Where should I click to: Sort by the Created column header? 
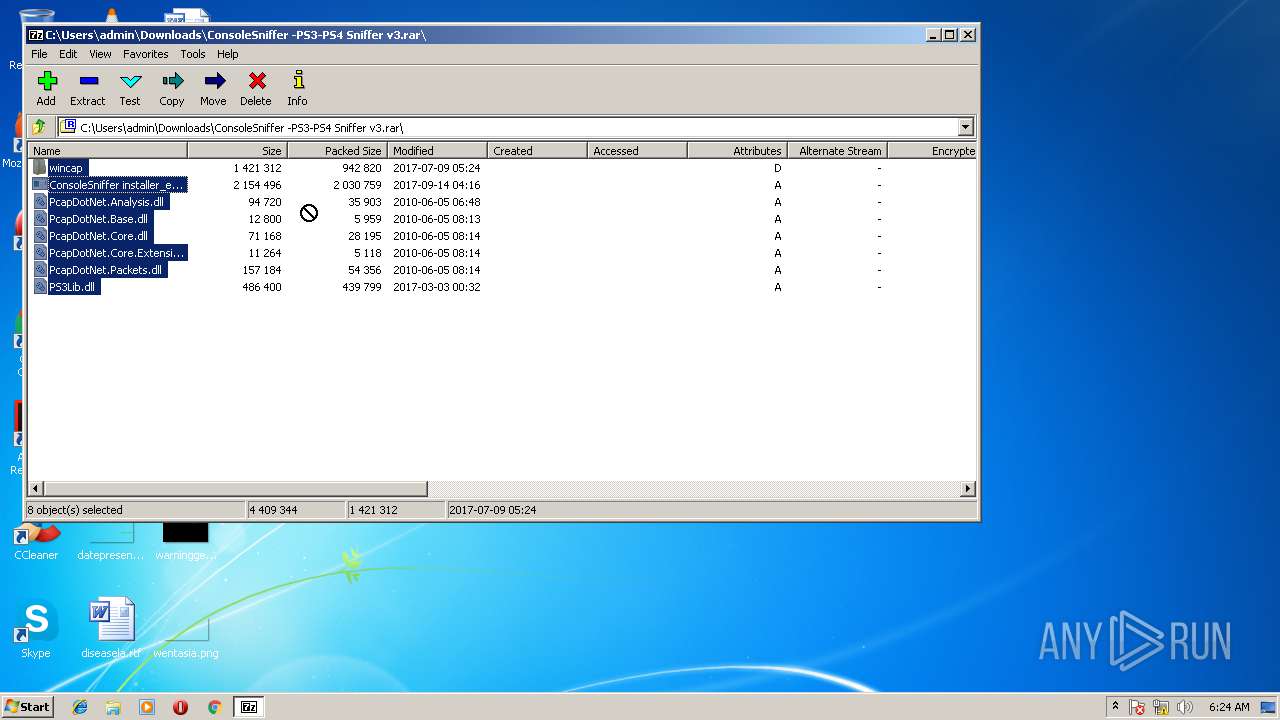pos(538,151)
